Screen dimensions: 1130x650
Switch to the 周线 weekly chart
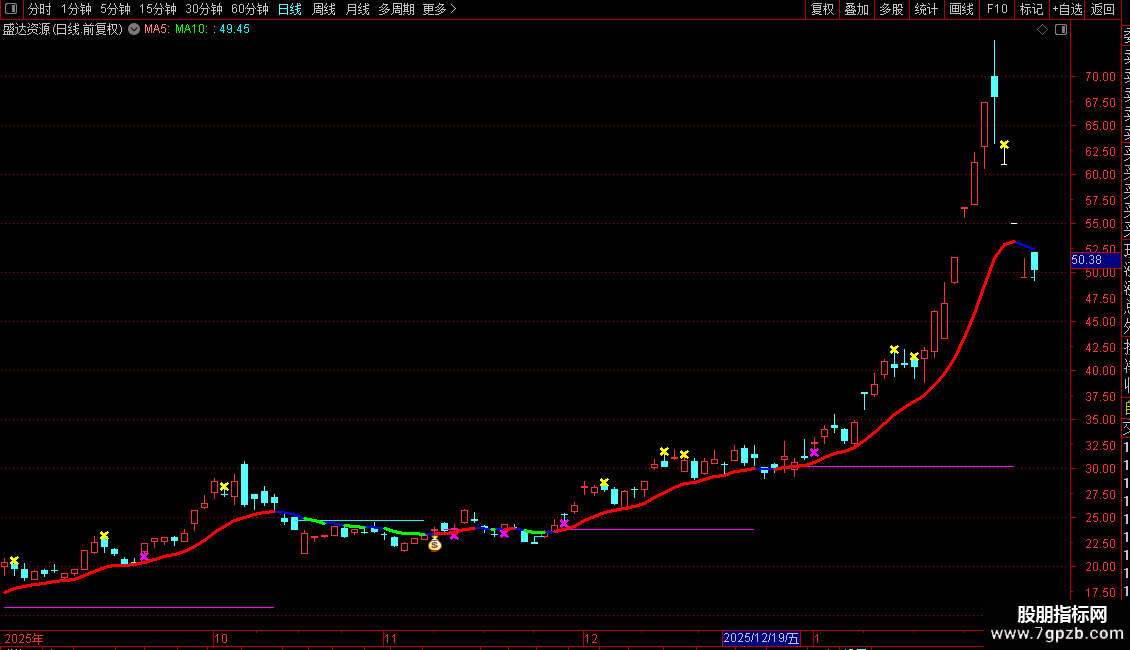[x=324, y=9]
